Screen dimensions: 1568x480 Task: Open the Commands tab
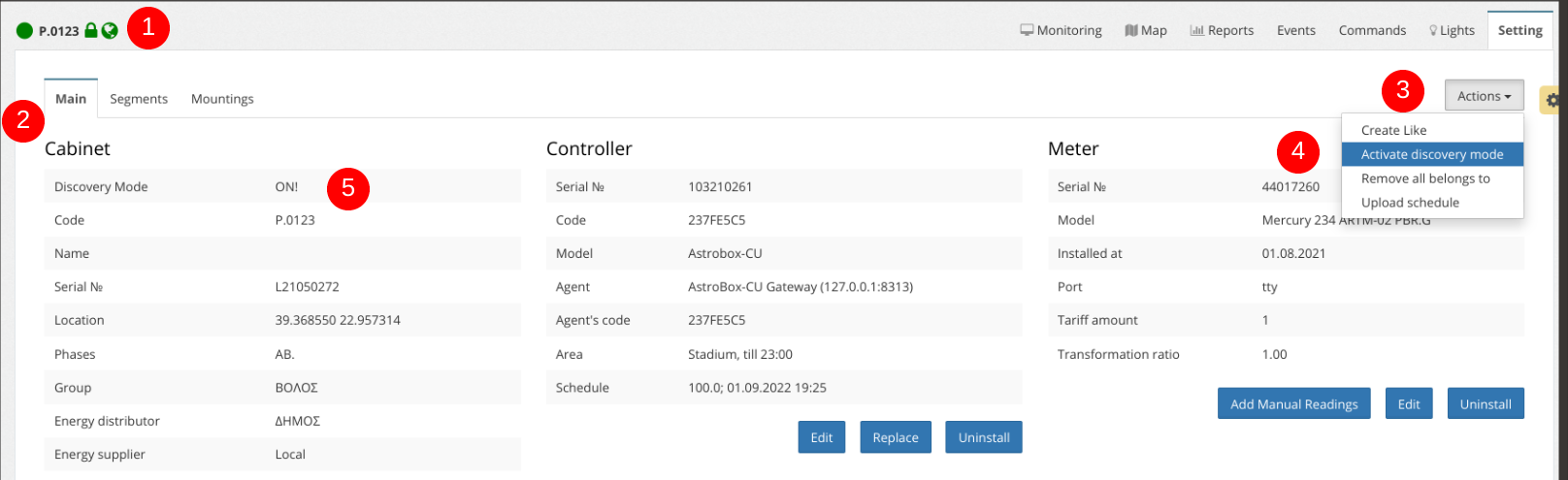coord(1372,30)
